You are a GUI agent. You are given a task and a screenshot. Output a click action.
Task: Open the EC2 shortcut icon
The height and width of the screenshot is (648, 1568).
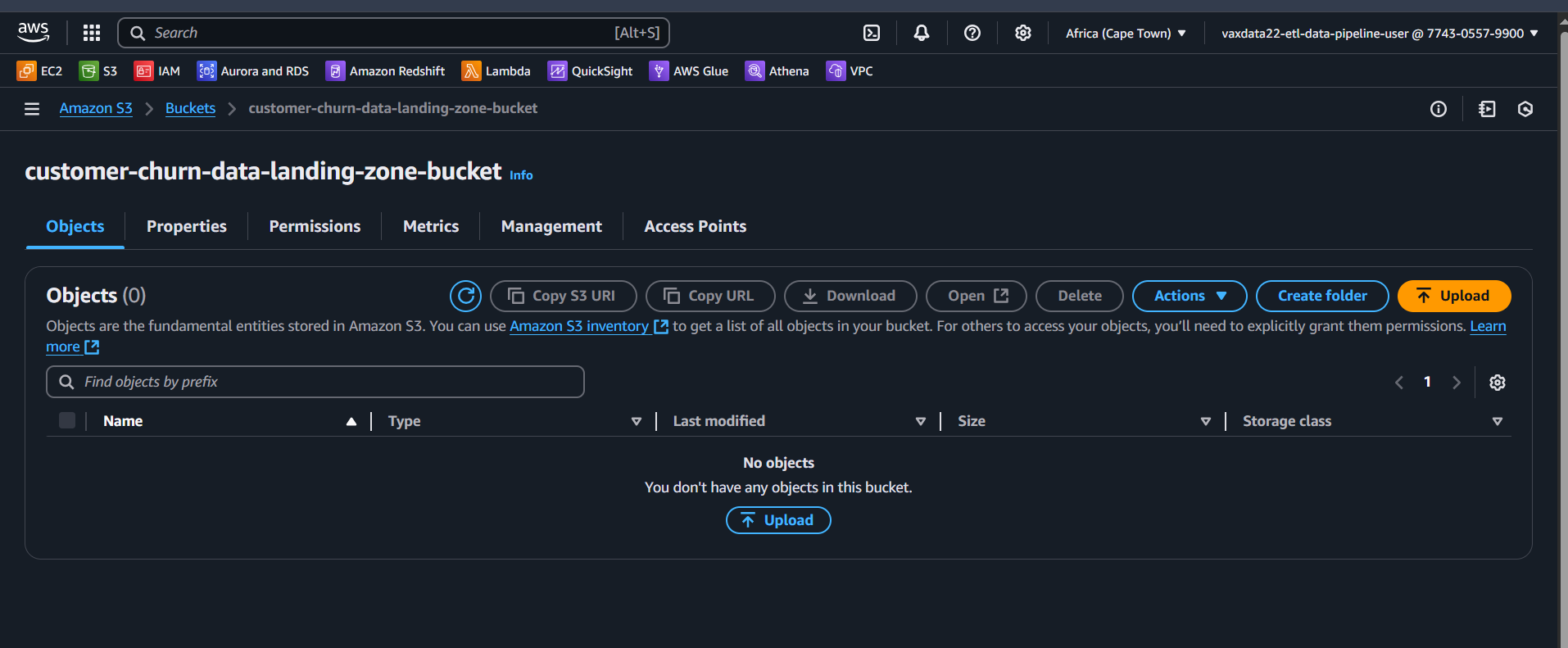coord(39,71)
